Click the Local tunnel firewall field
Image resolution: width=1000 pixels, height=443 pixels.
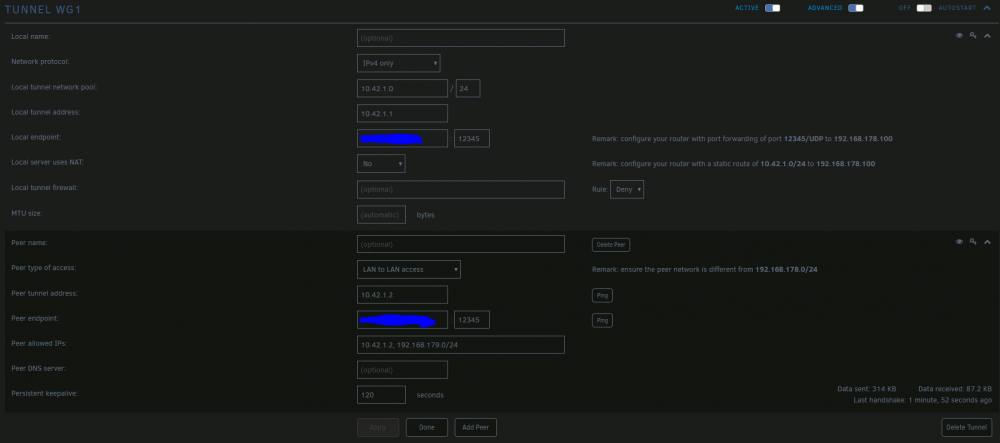[460, 189]
